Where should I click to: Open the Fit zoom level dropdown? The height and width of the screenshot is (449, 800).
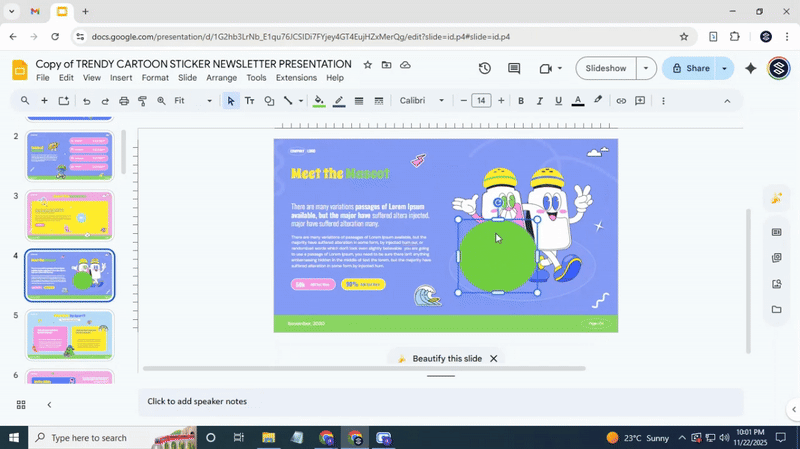pos(193,101)
